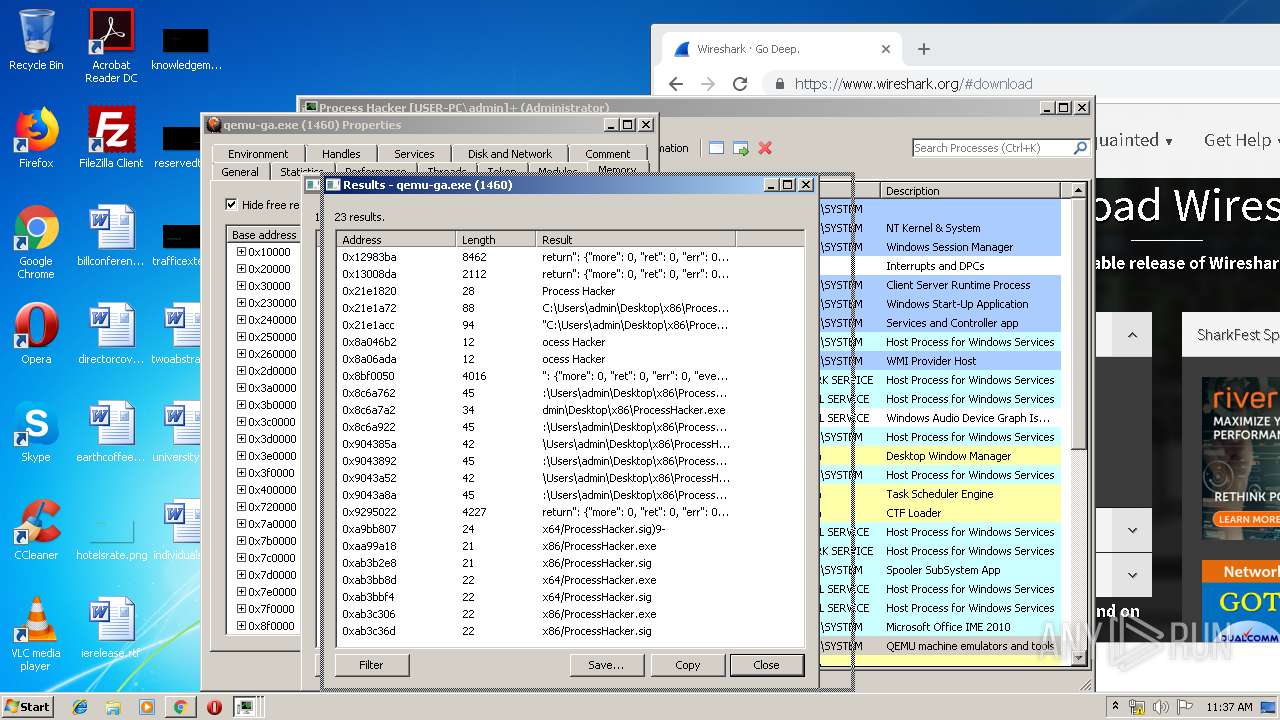Image resolution: width=1280 pixels, height=720 pixels.
Task: Go back in Chrome browser
Action: (x=675, y=84)
